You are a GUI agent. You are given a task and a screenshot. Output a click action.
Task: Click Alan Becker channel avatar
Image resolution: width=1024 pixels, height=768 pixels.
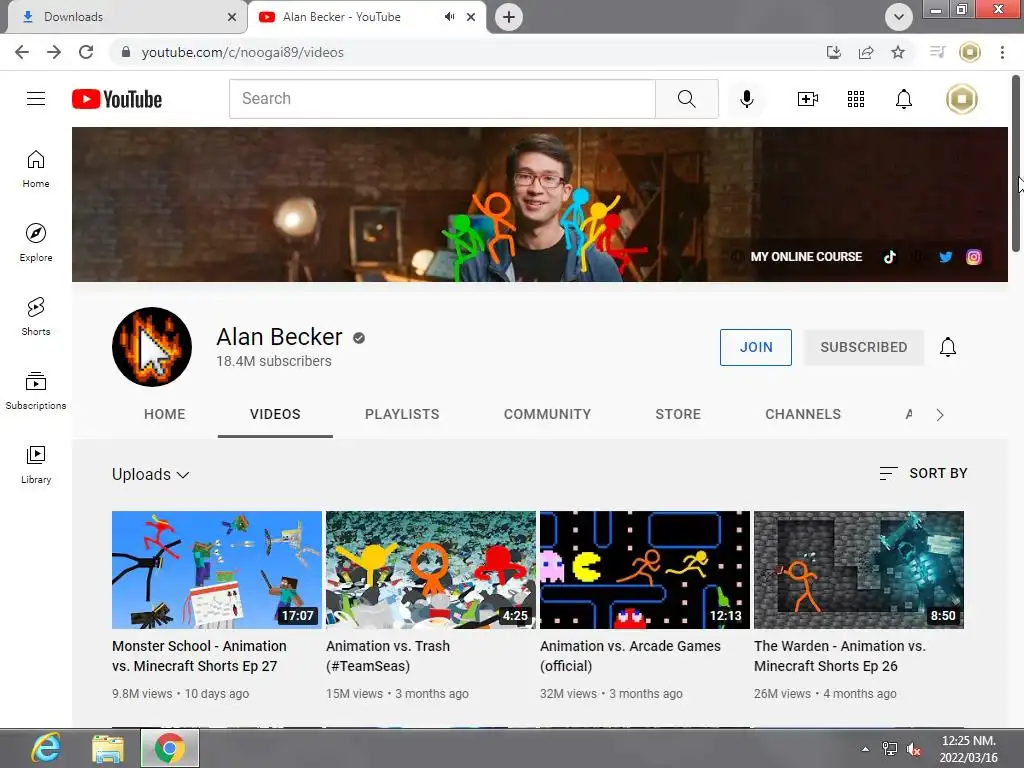coord(152,347)
